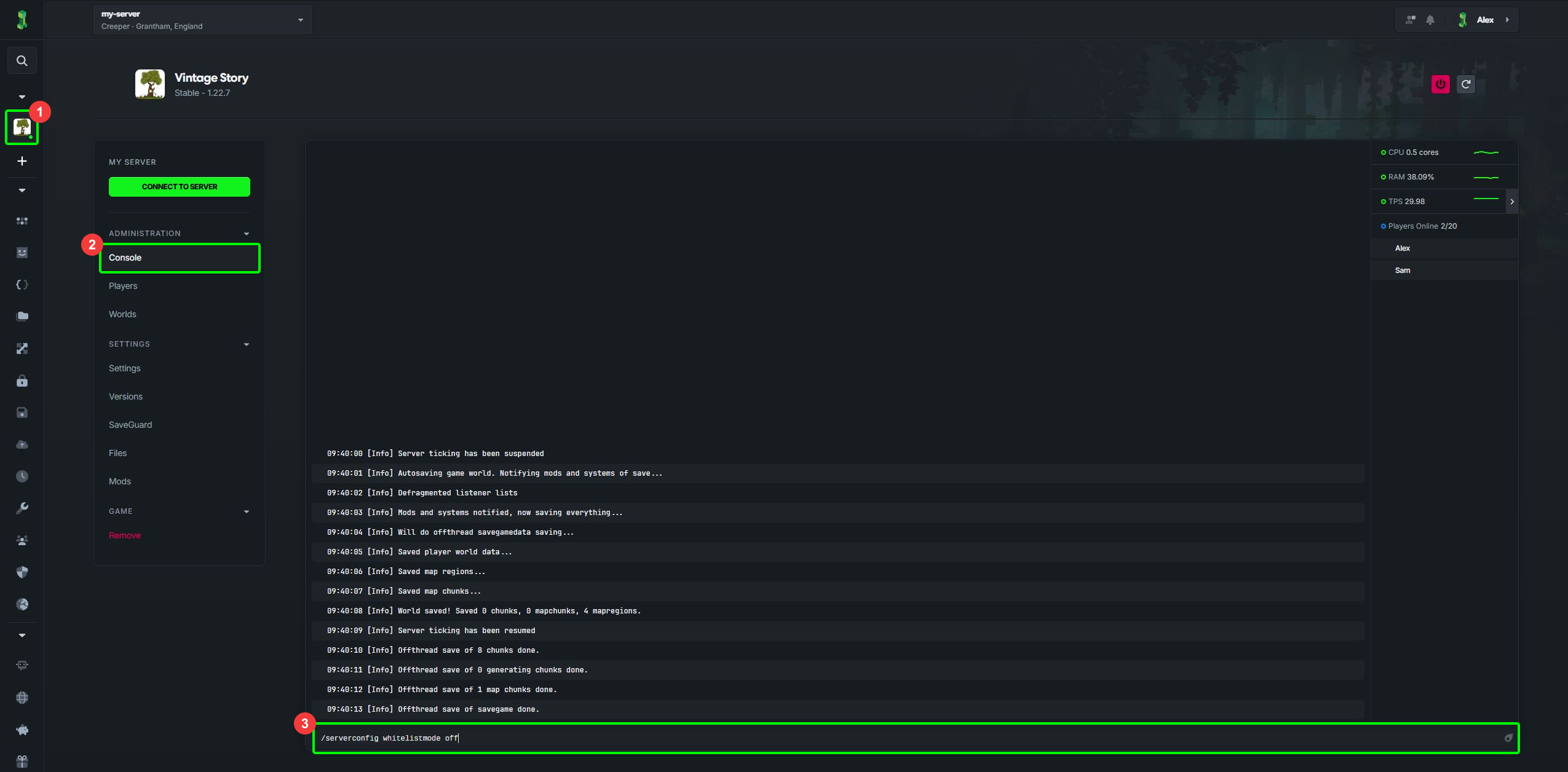Open the Versions page

(x=125, y=396)
